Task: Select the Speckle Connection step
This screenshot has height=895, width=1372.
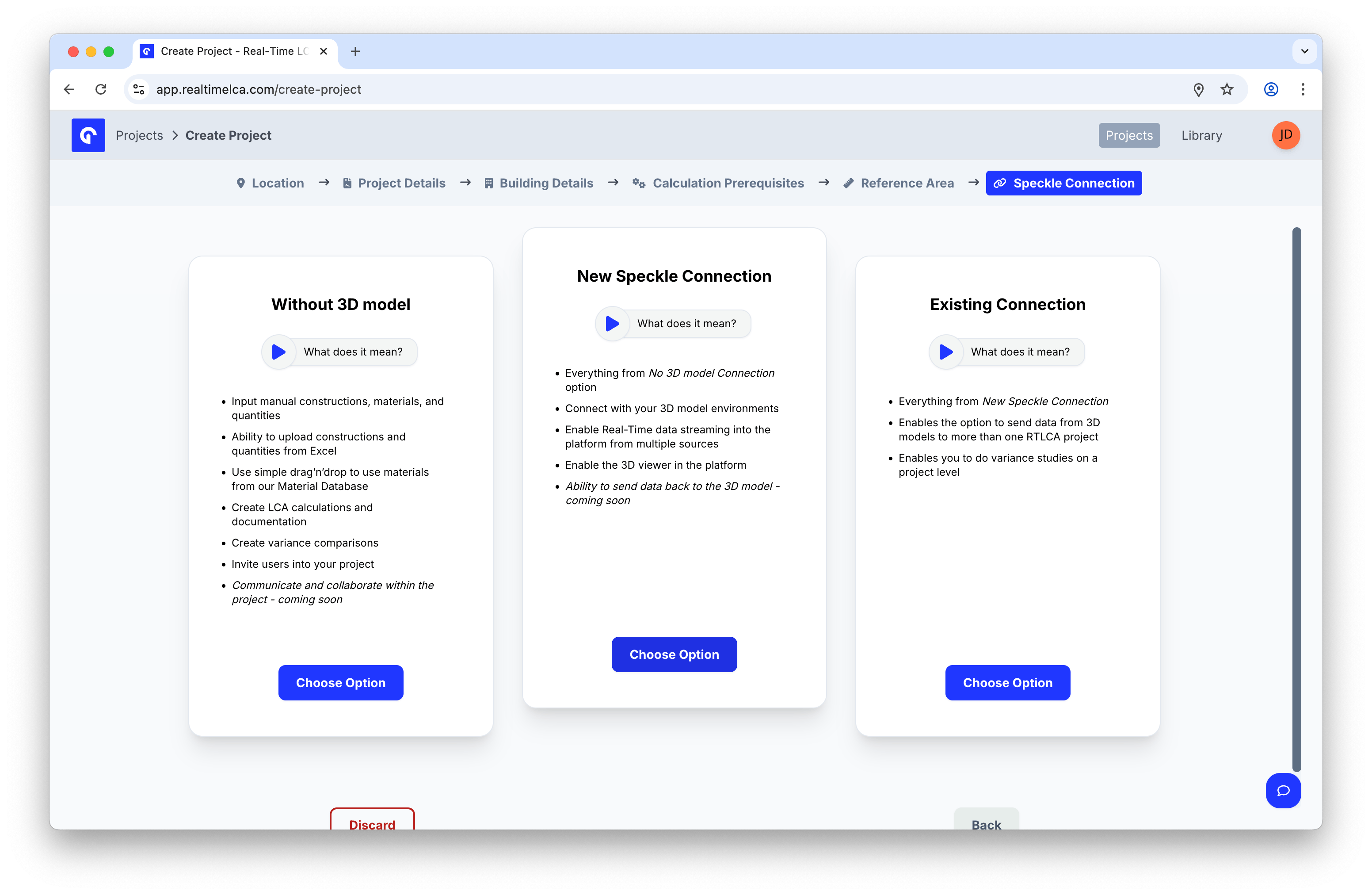Action: coord(1063,183)
